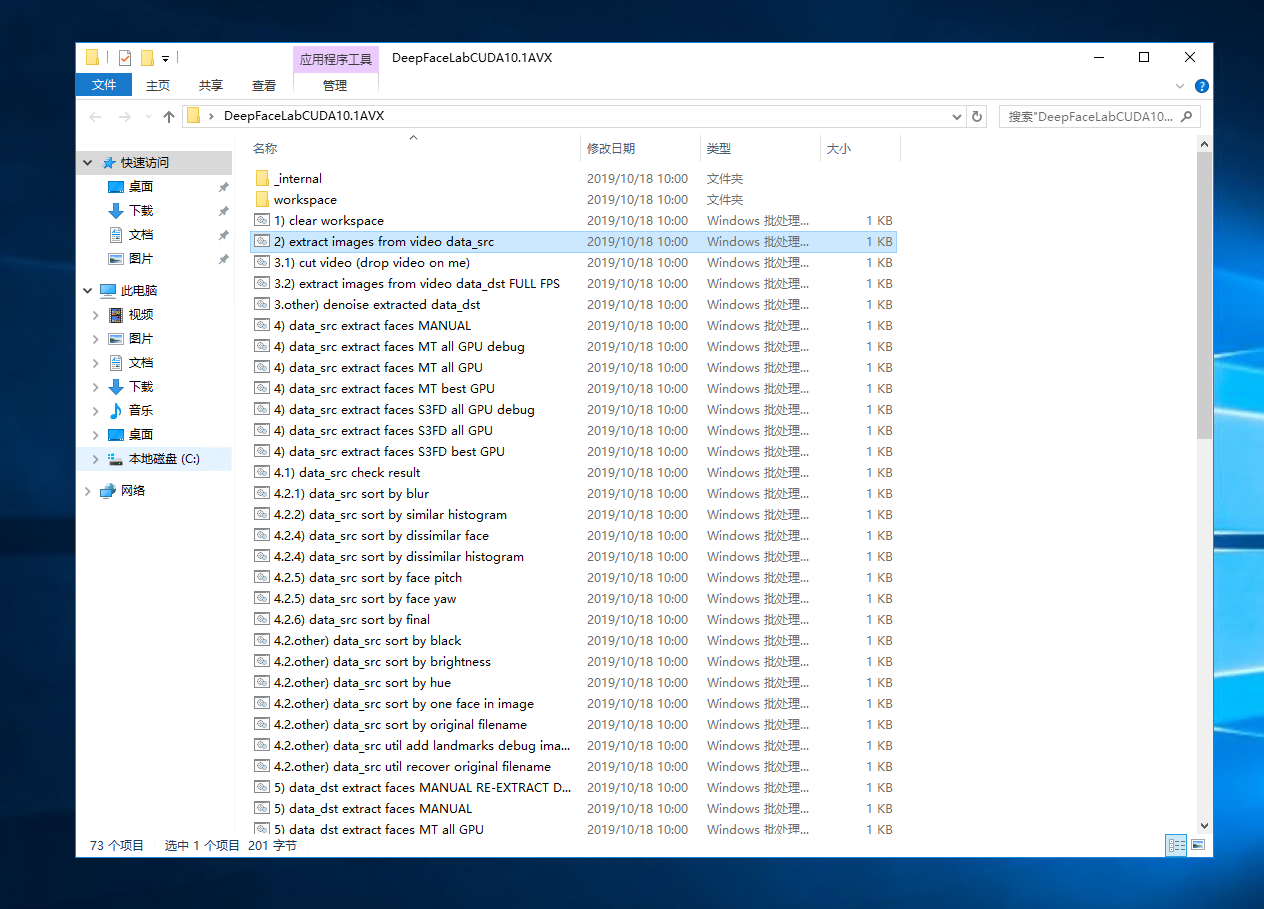The image size is (1264, 909).
Task: Click the Properties checkmark icon in the title bar
Action: pyautogui.click(x=125, y=57)
